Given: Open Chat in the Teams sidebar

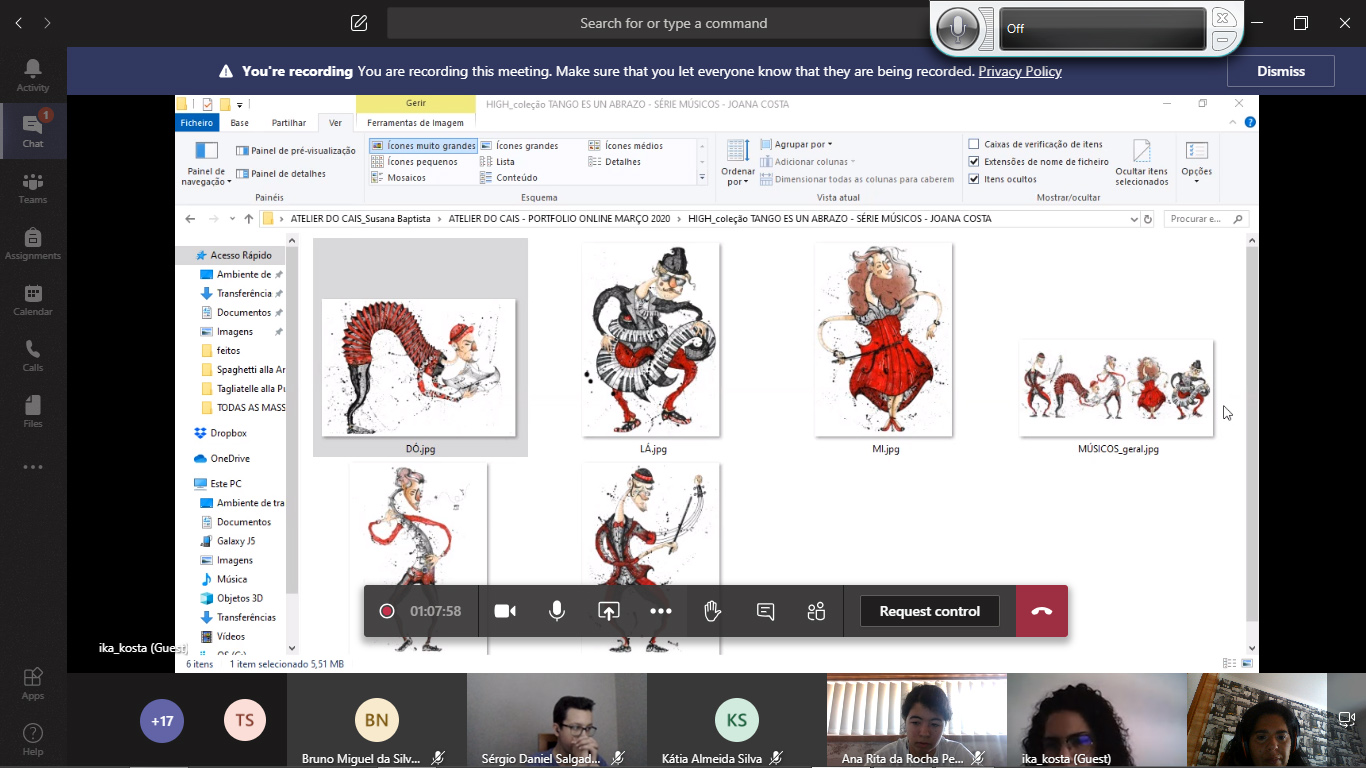Looking at the screenshot, I should pyautogui.click(x=33, y=131).
